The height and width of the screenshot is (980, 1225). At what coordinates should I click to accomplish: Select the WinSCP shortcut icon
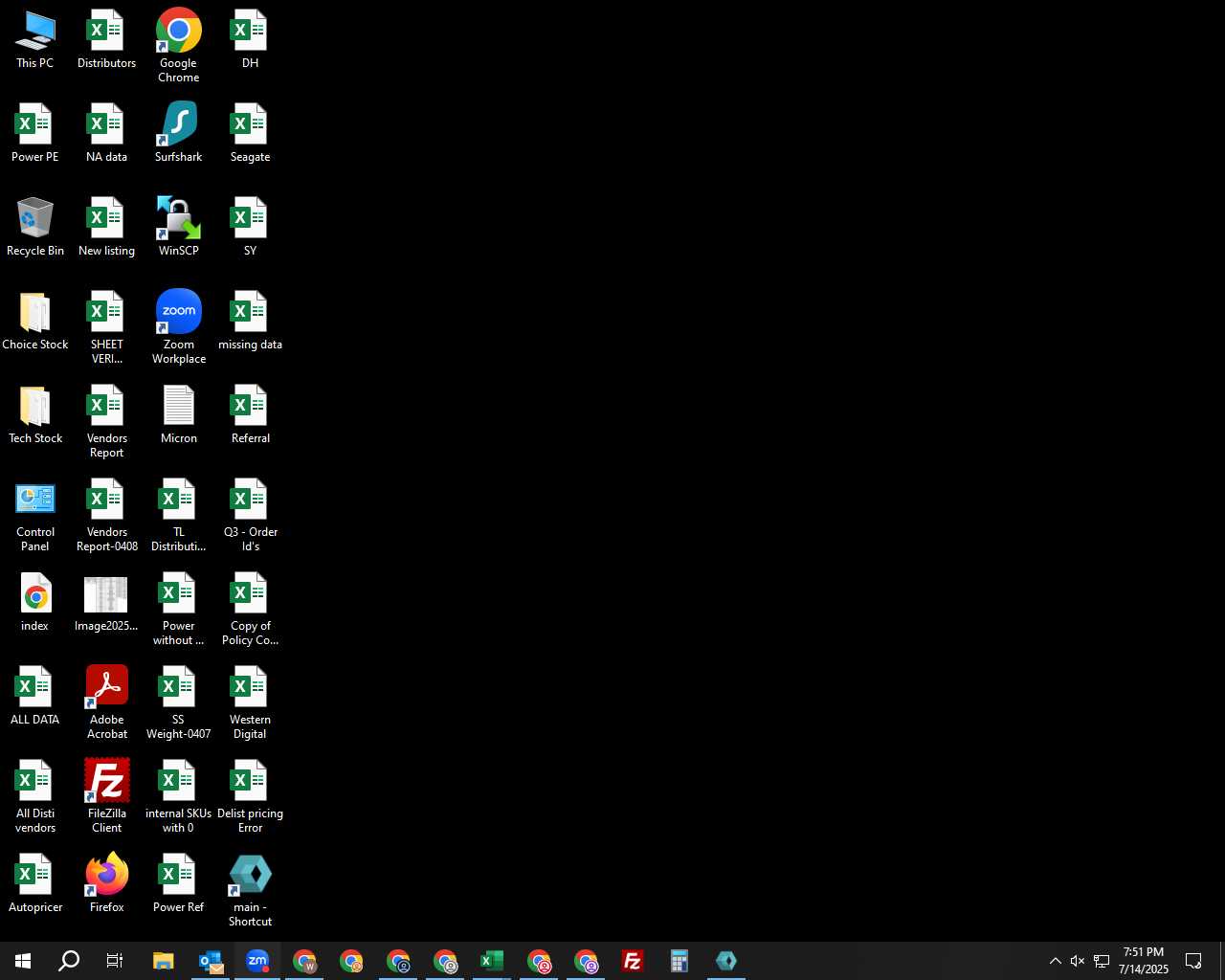pos(179,228)
